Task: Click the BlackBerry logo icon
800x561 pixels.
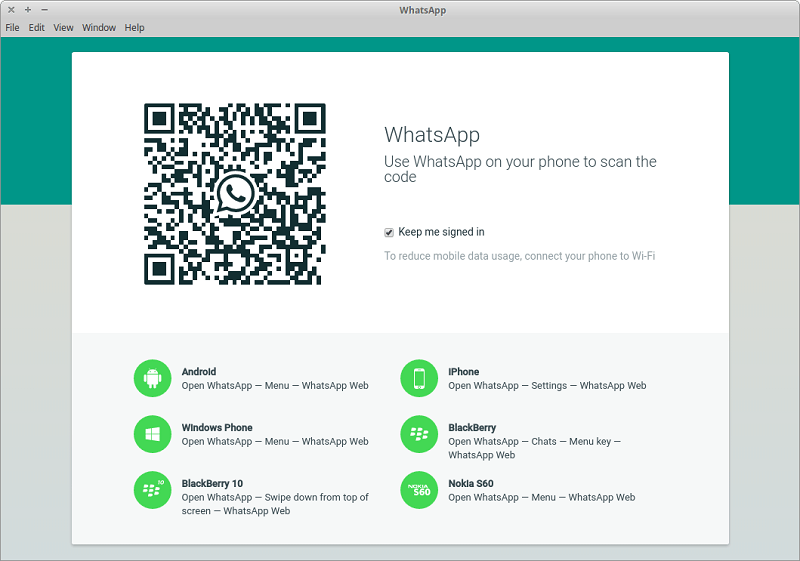Action: click(x=419, y=434)
